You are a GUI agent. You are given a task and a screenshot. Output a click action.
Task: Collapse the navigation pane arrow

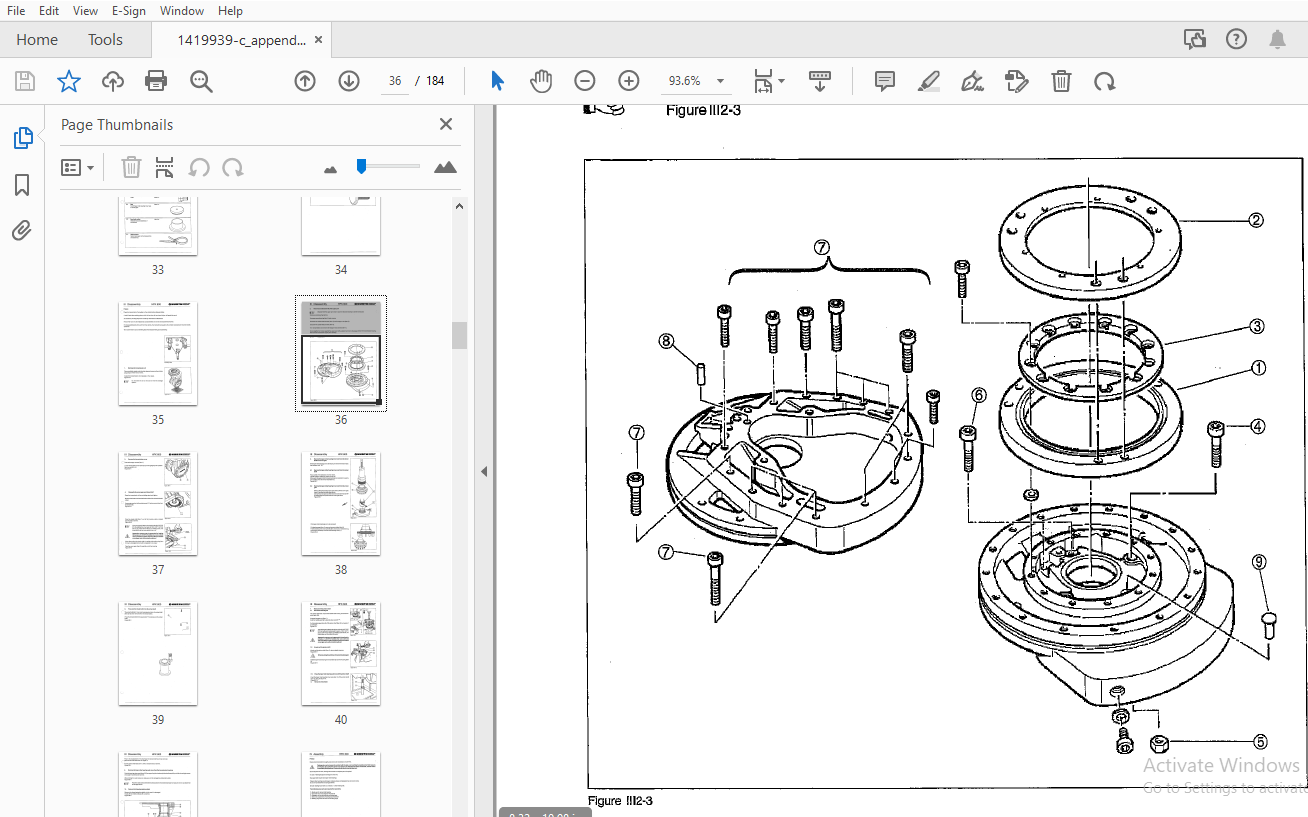tap(484, 471)
